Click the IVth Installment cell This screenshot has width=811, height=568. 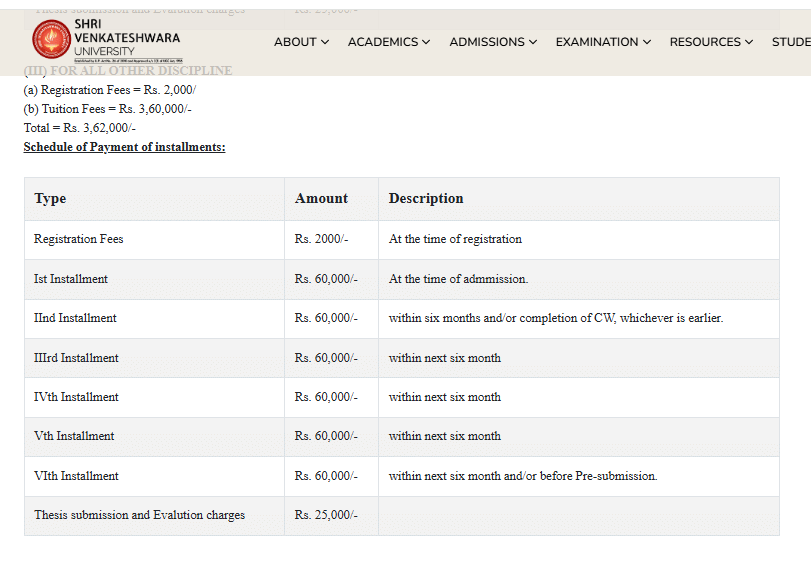click(76, 397)
